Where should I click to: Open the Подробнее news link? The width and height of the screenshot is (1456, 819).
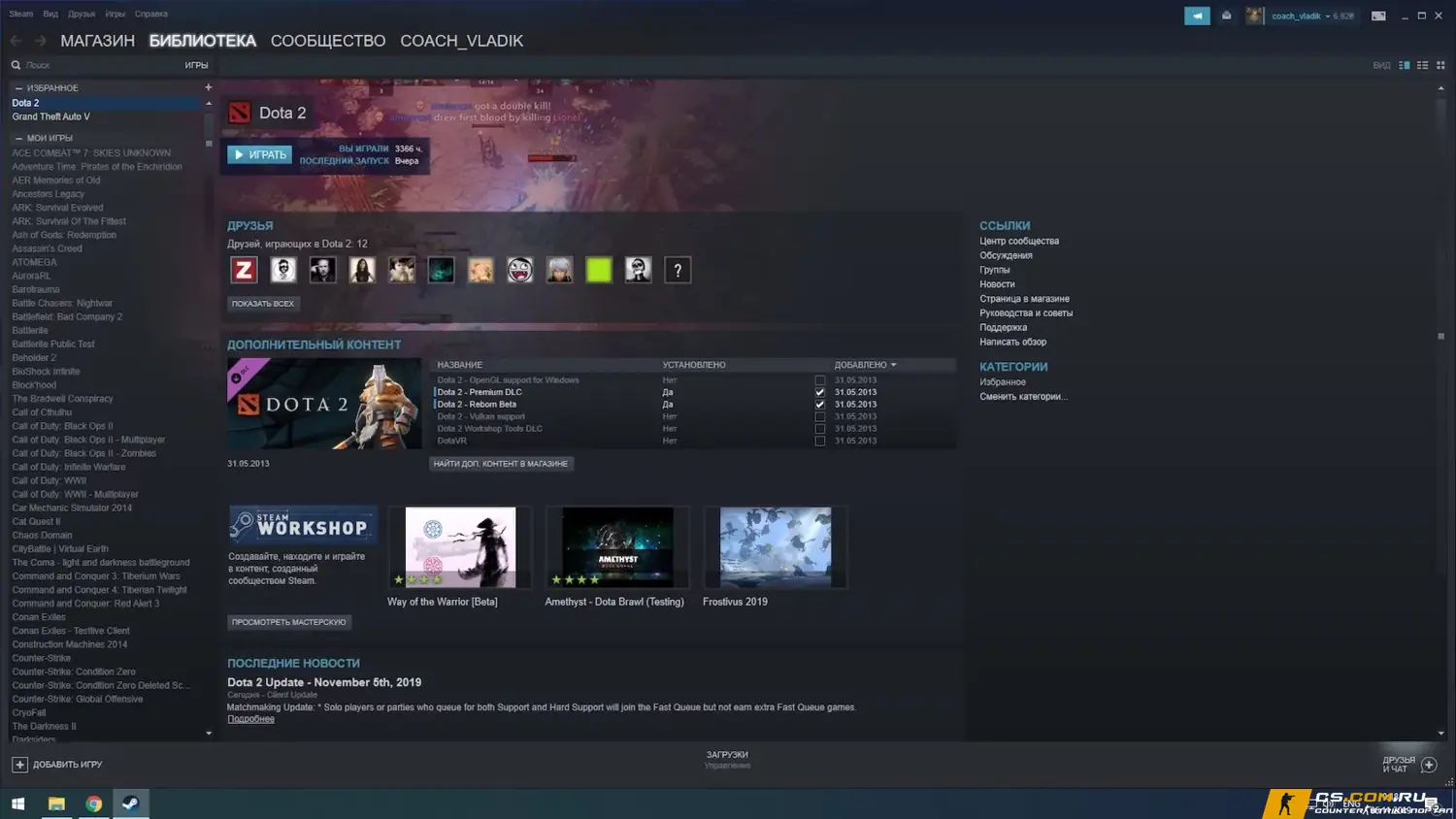pyautogui.click(x=250, y=719)
